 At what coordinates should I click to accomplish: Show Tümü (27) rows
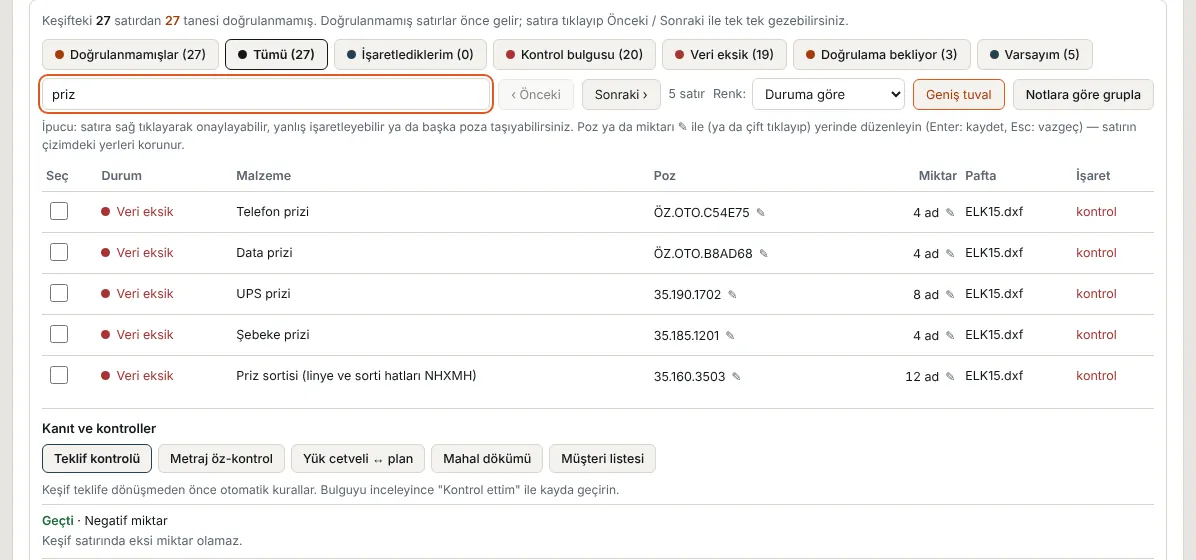point(276,55)
